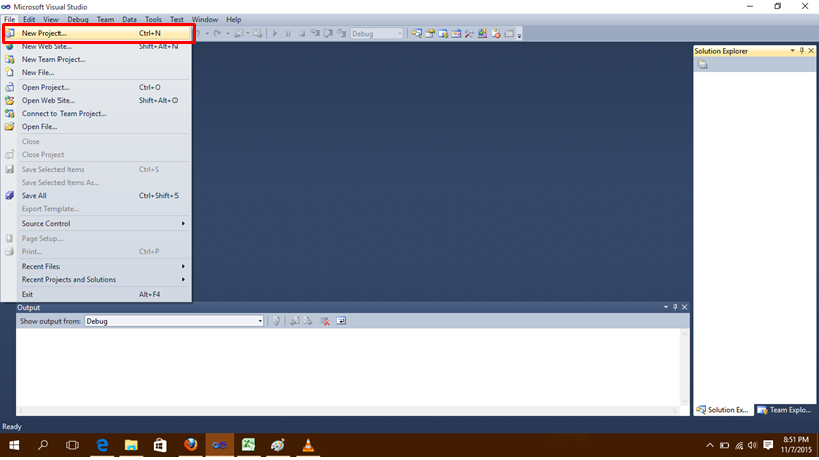Switch to Solution Explorer bottom tab
Viewport: 819px width, 460px height.
click(x=723, y=410)
